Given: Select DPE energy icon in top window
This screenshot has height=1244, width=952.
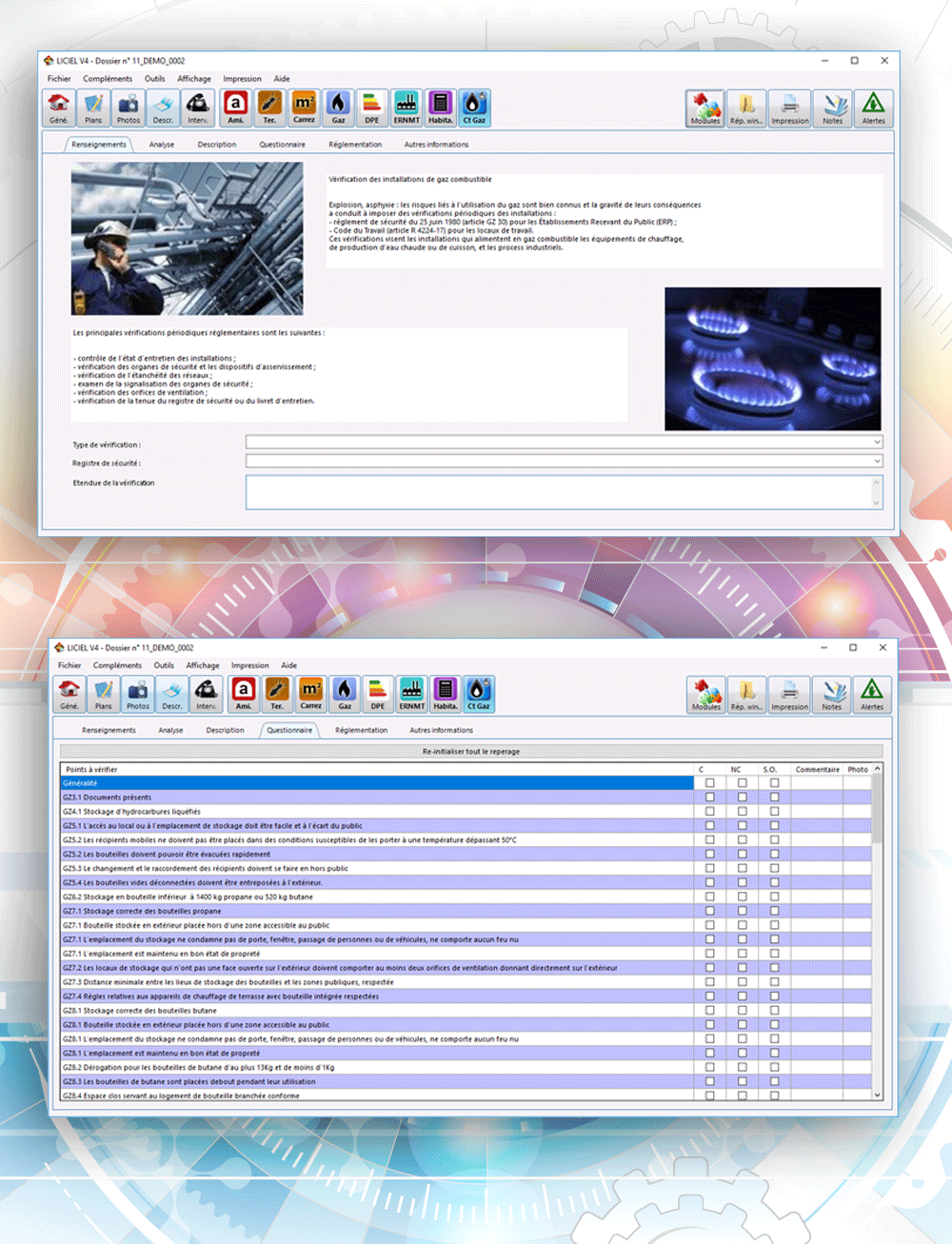Looking at the screenshot, I should [372, 108].
